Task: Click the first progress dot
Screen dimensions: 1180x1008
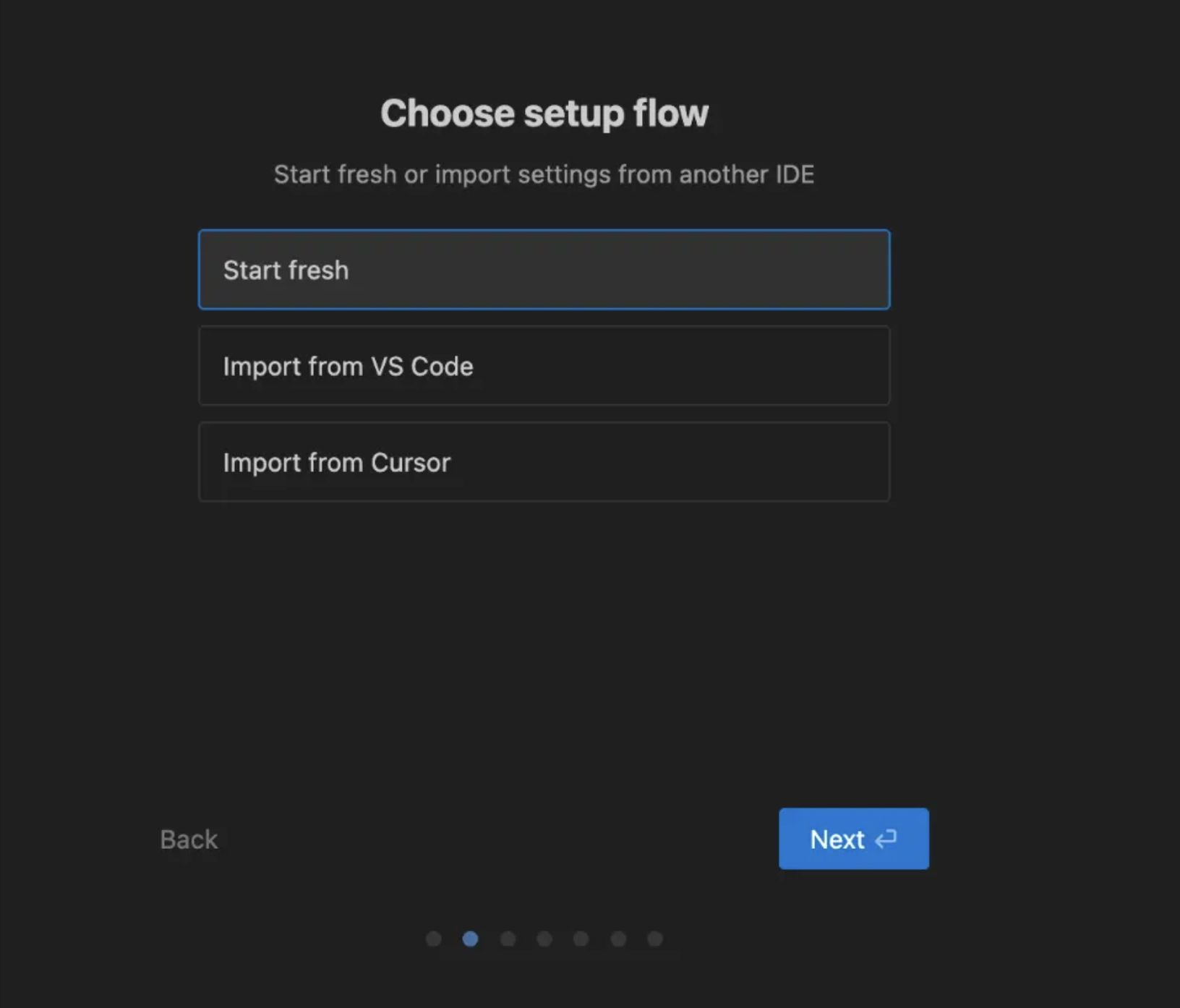Action: (x=434, y=939)
